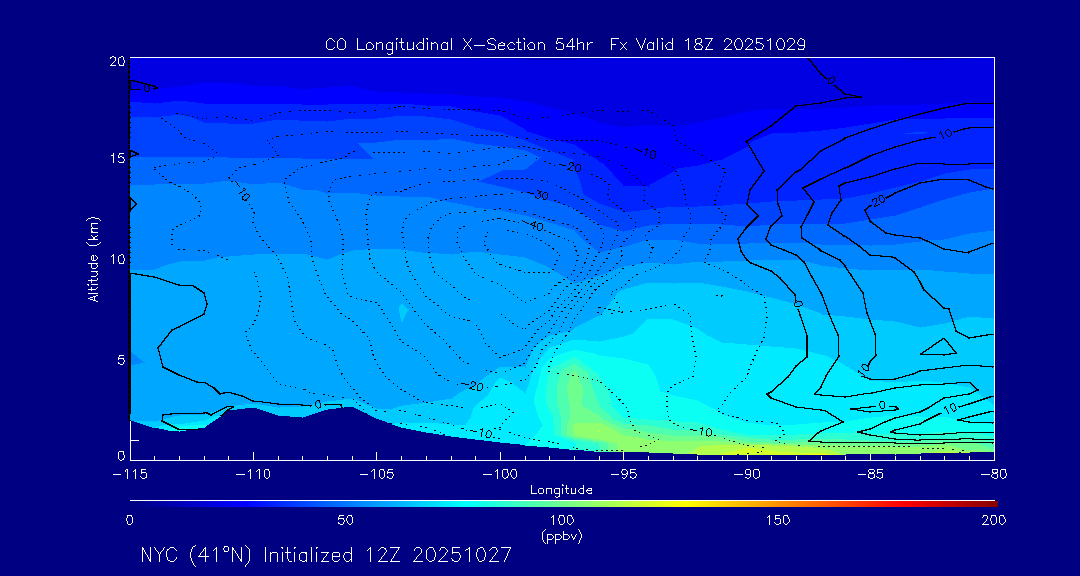This screenshot has width=1080, height=576.
Task: Click the contour label marked 40
Action: [x=536, y=227]
